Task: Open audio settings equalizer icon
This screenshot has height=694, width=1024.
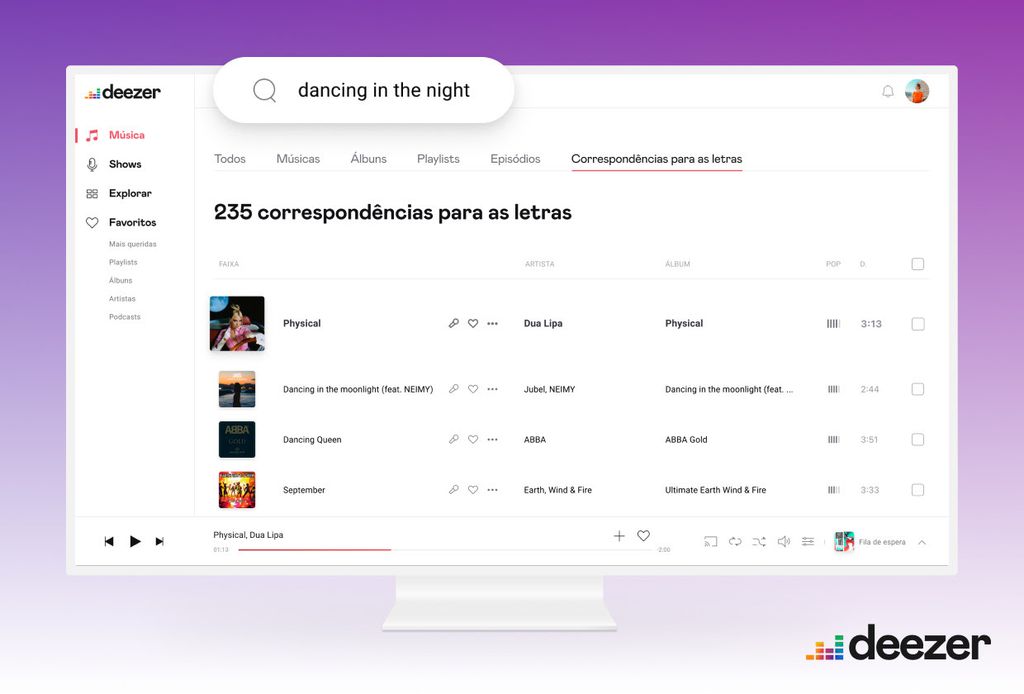Action: [x=808, y=541]
